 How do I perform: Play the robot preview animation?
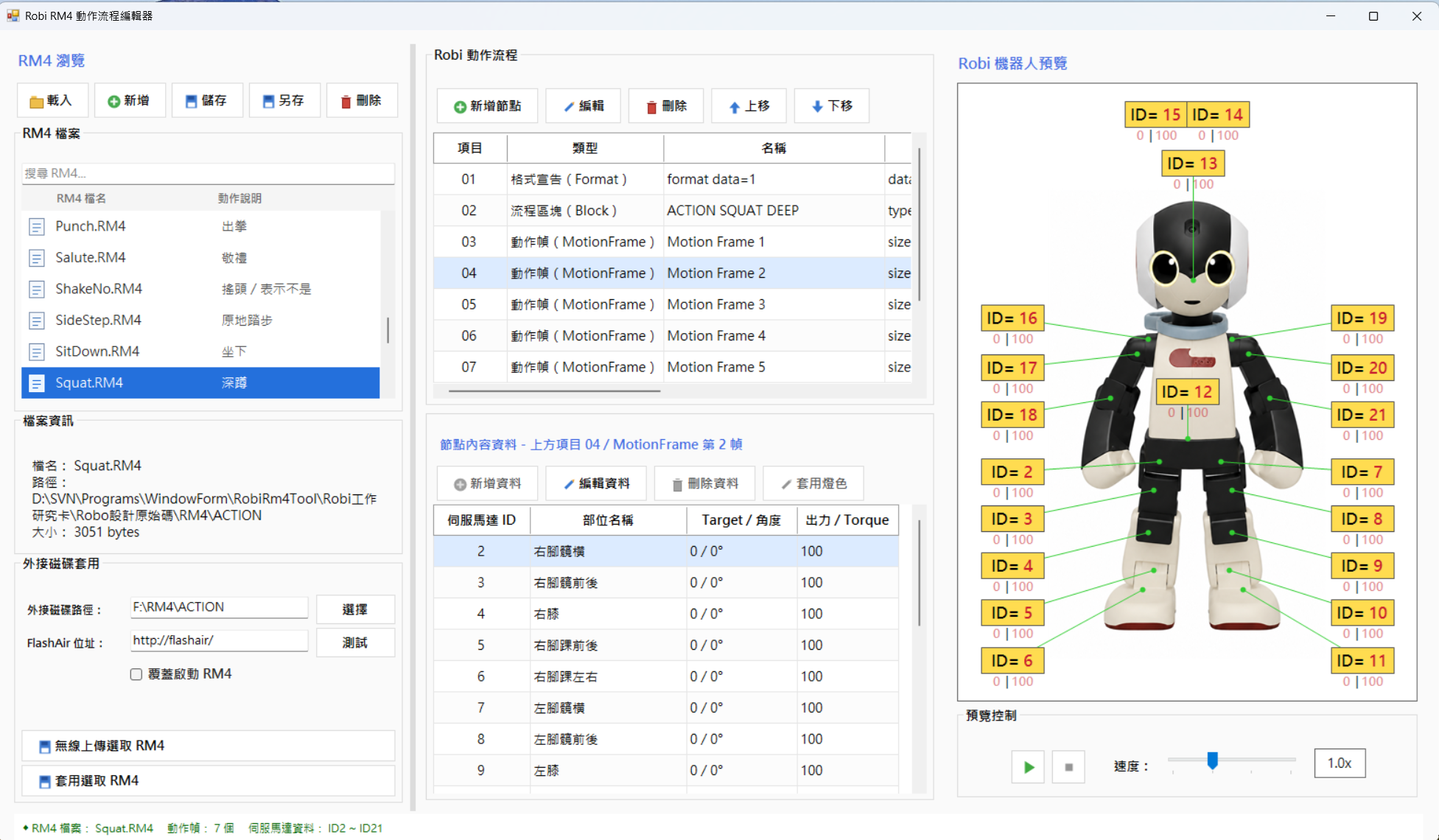[1029, 767]
